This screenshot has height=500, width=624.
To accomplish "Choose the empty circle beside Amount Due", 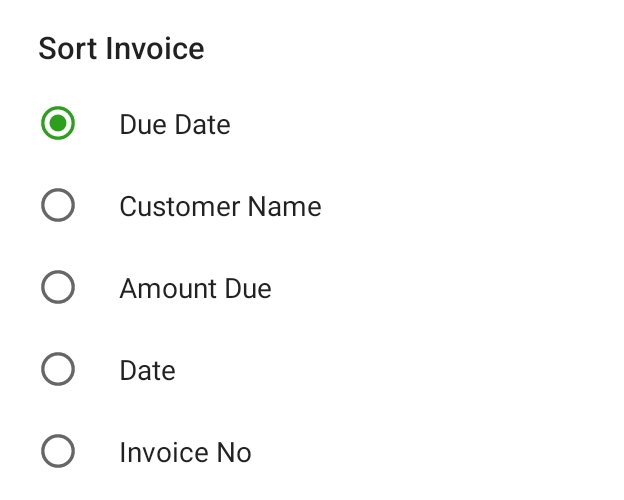I will [x=58, y=288].
